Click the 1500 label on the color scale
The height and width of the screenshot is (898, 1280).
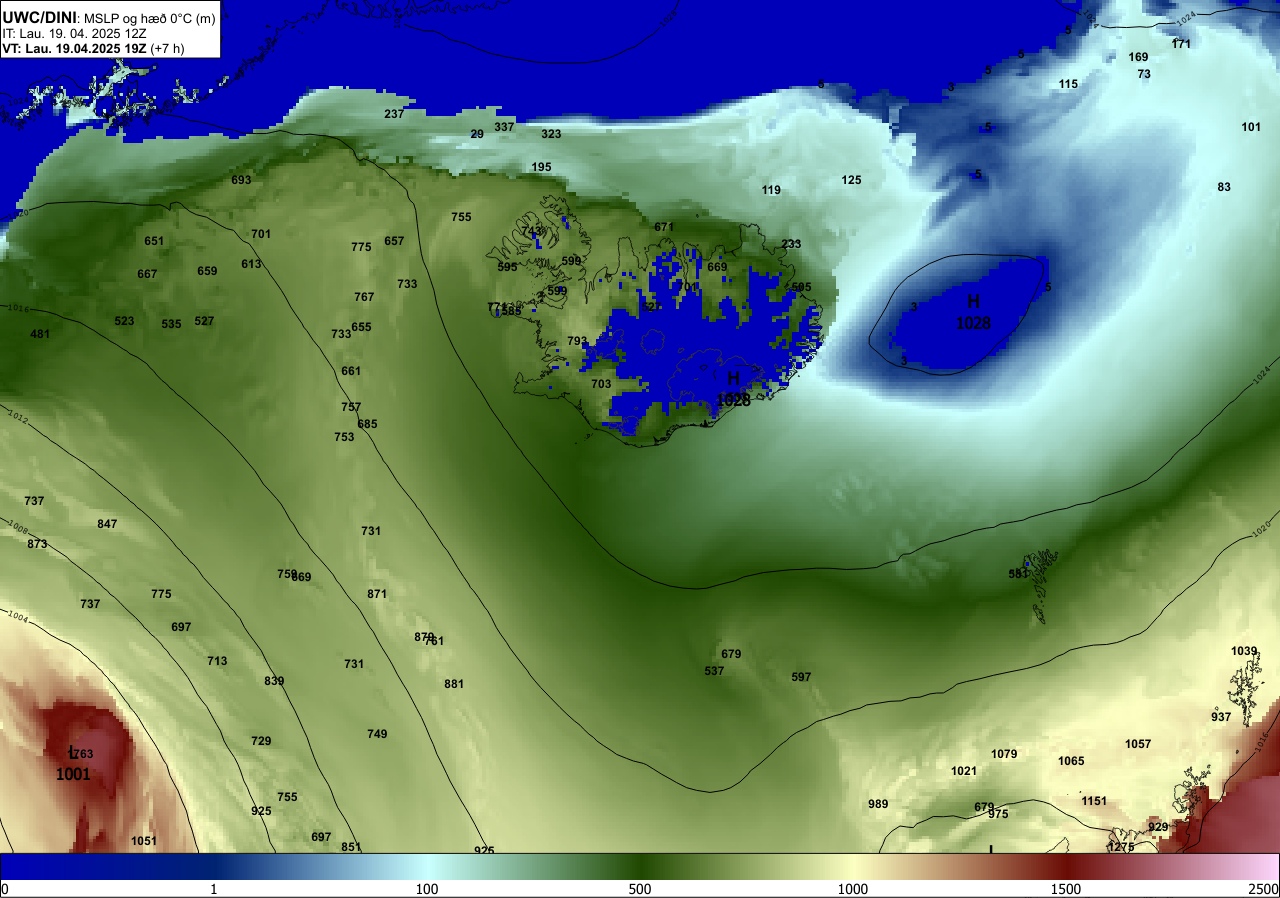point(1066,889)
